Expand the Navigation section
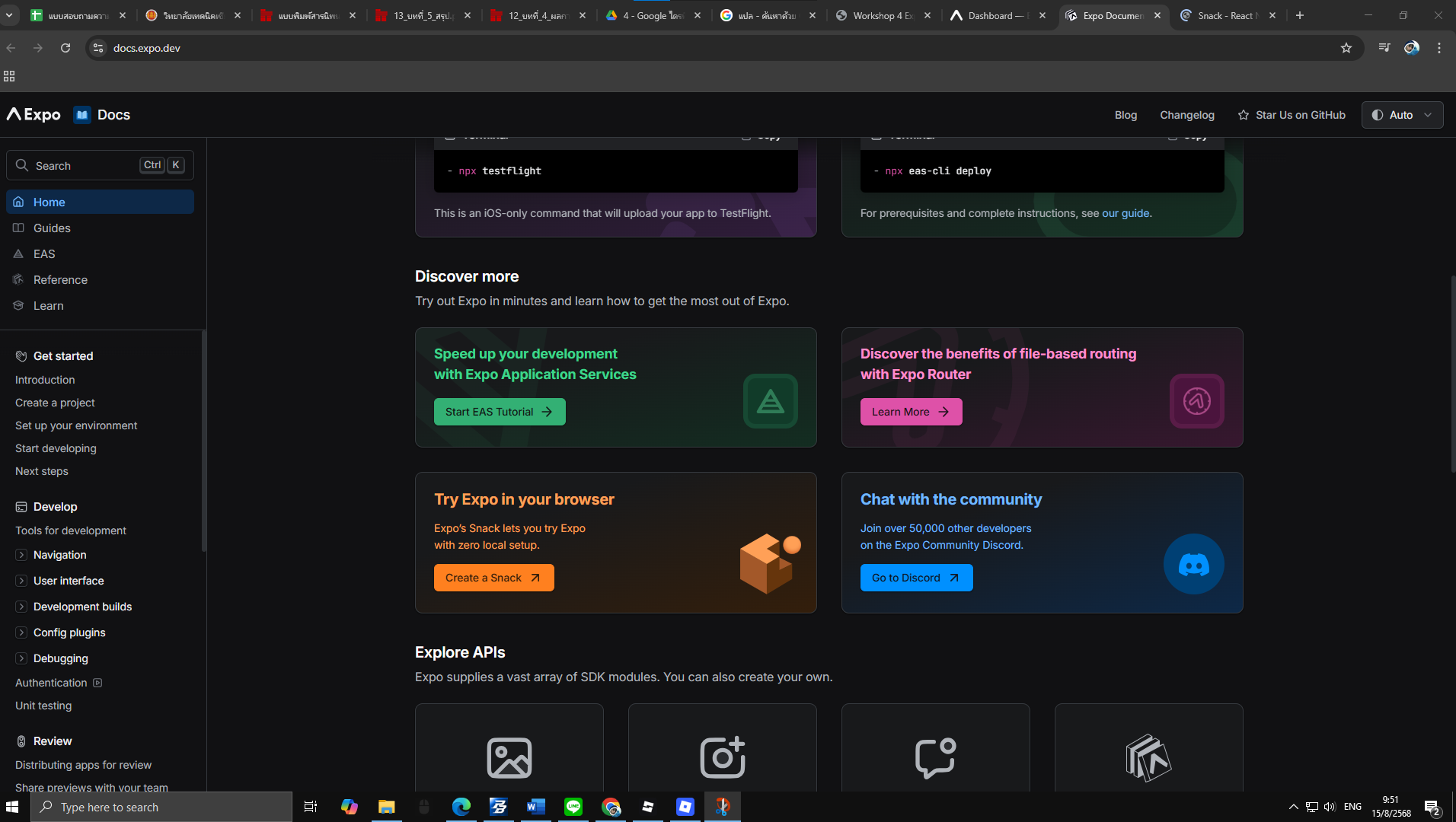 (21, 555)
